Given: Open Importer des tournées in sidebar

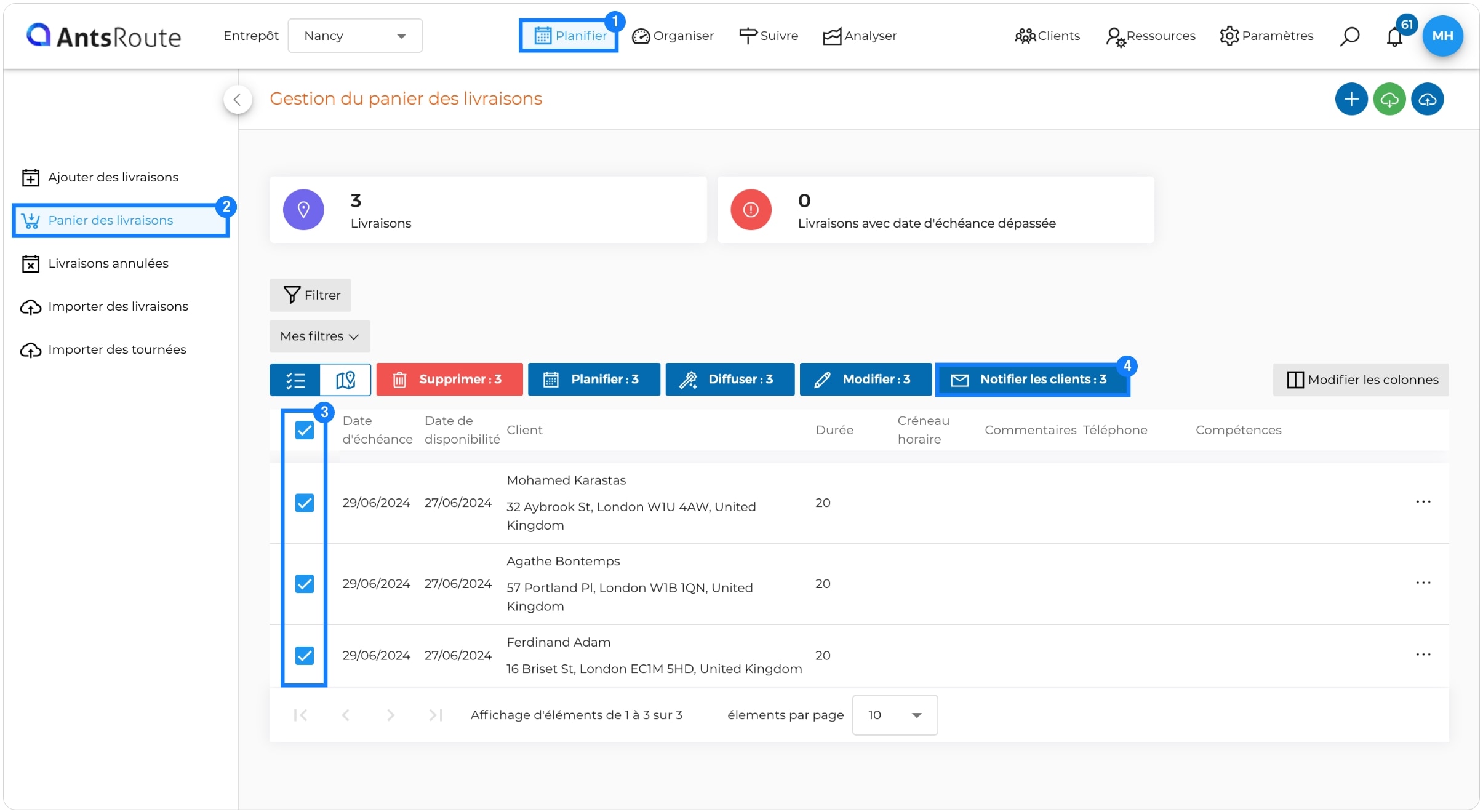Looking at the screenshot, I should (x=103, y=349).
